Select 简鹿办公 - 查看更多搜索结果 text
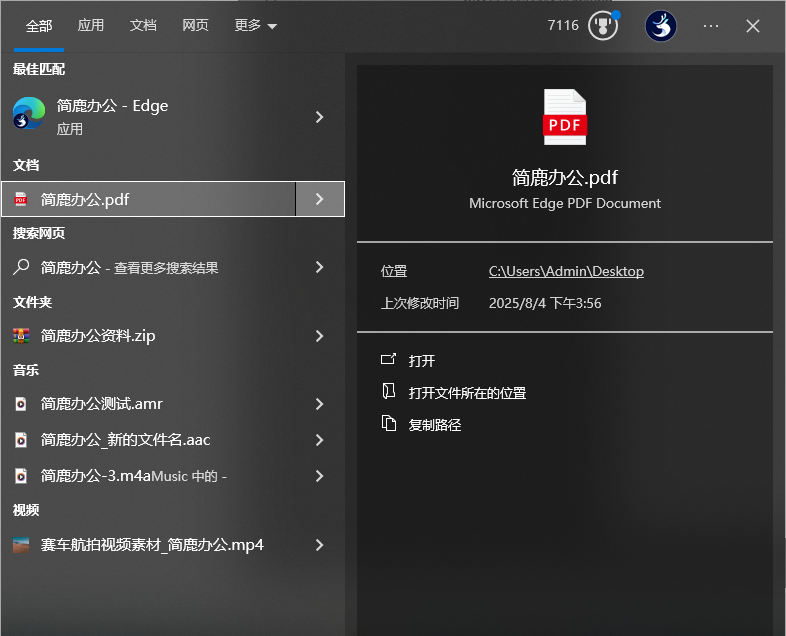 tap(129, 268)
